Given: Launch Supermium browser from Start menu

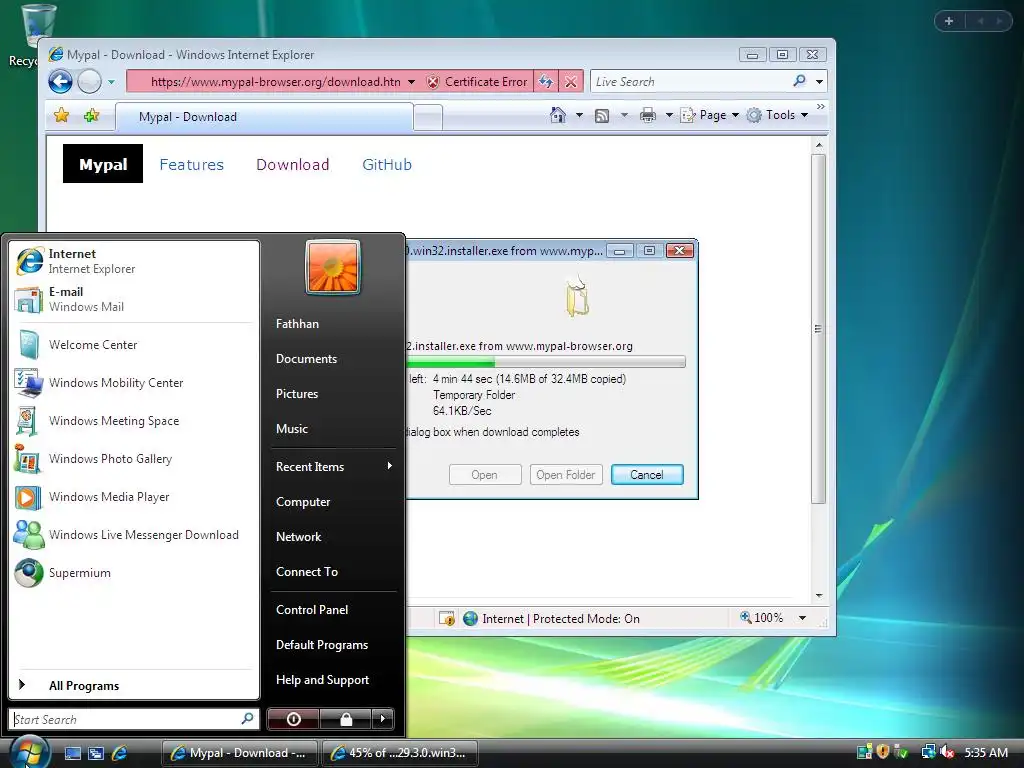Looking at the screenshot, I should point(133,573).
